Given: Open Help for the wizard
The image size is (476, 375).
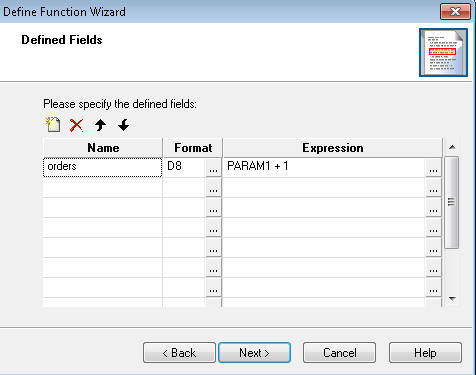Looking at the screenshot, I should click(x=425, y=353).
